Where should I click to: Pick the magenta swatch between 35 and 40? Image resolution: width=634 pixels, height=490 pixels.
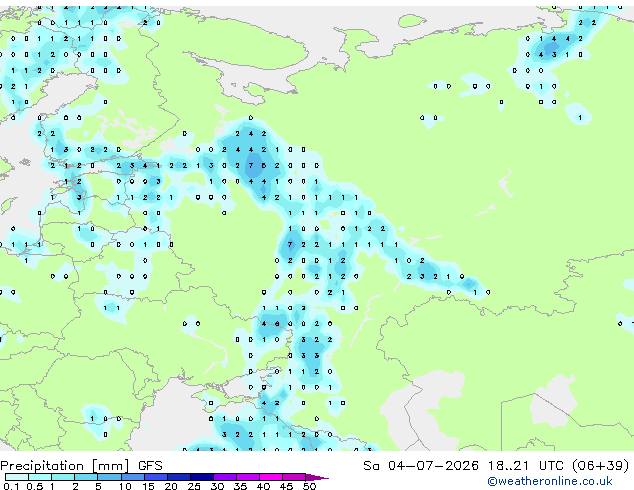click(x=248, y=477)
